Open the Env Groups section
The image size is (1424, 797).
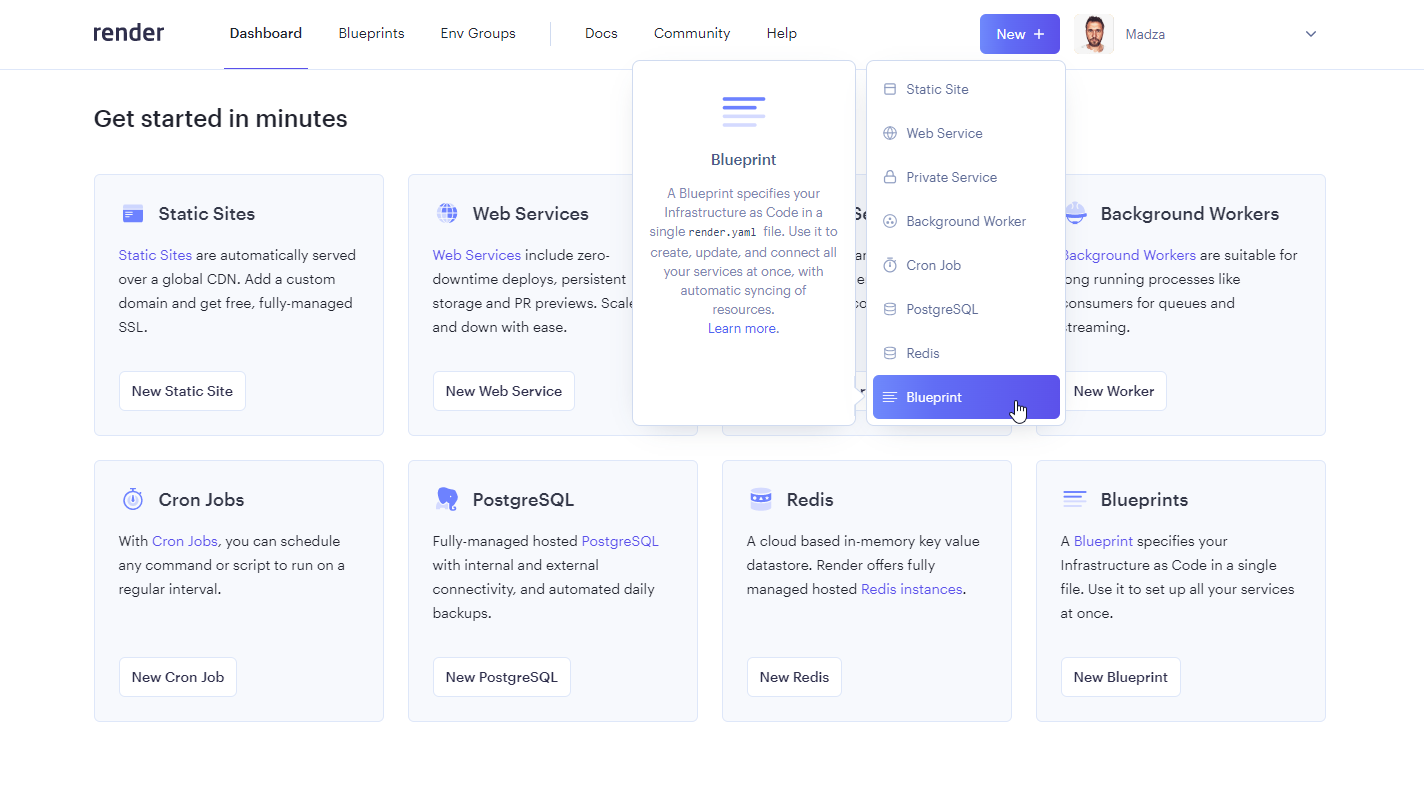[477, 33]
